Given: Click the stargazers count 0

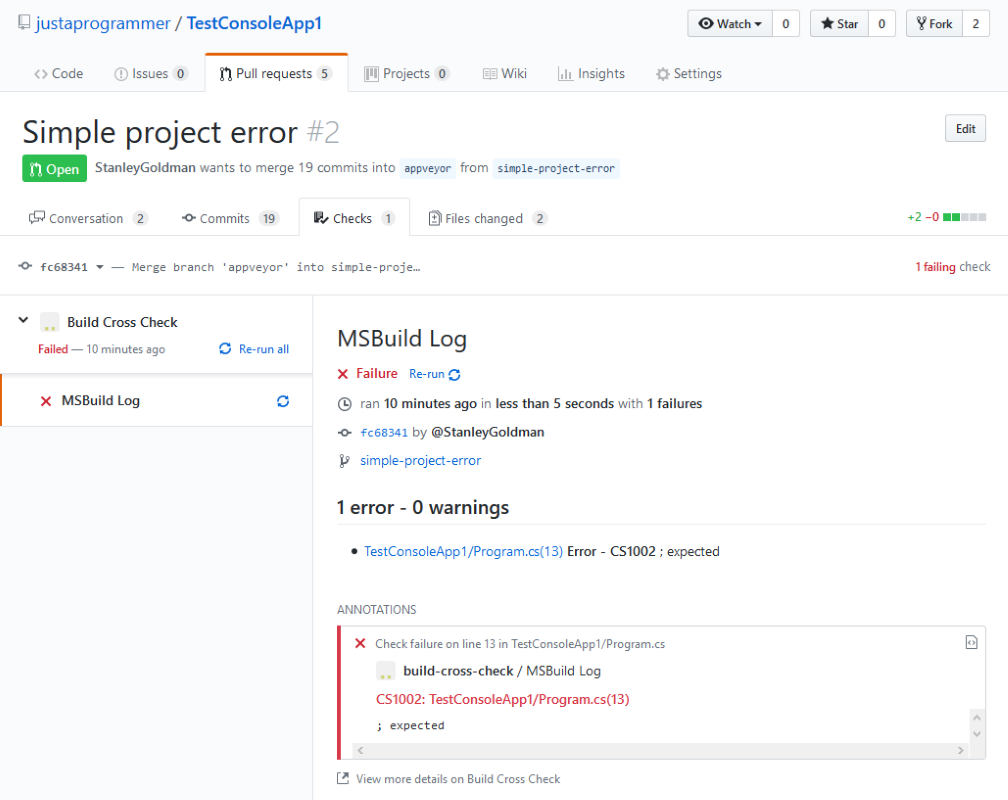Looking at the screenshot, I should tap(882, 24).
